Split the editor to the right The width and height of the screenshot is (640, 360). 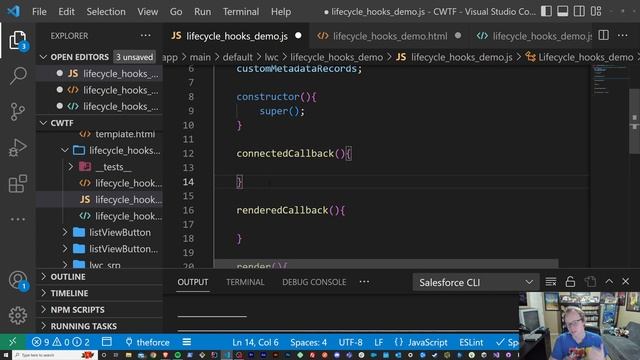point(604,36)
